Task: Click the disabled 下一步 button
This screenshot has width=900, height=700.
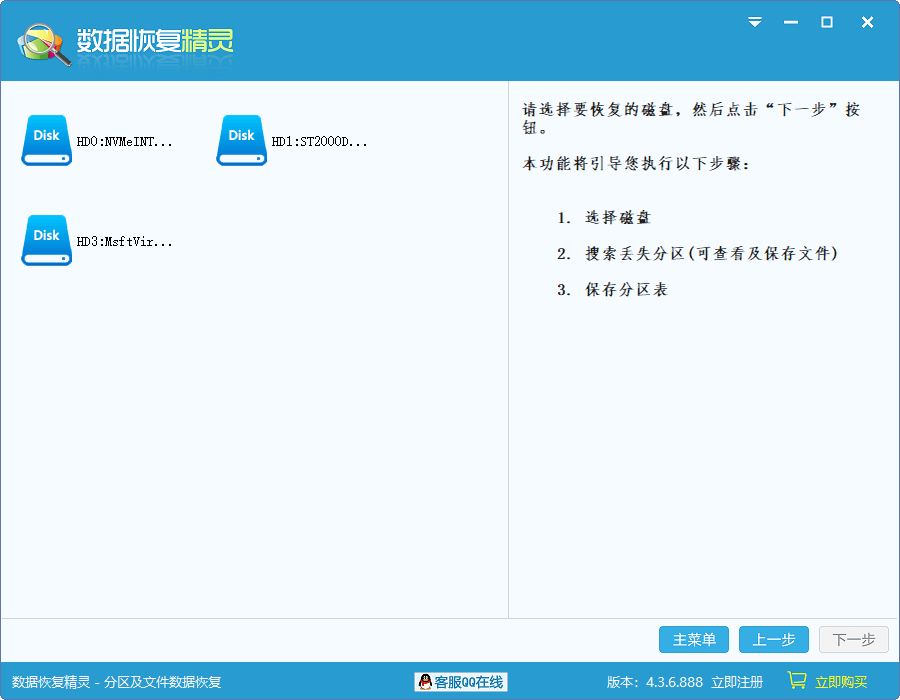Action: 854,639
